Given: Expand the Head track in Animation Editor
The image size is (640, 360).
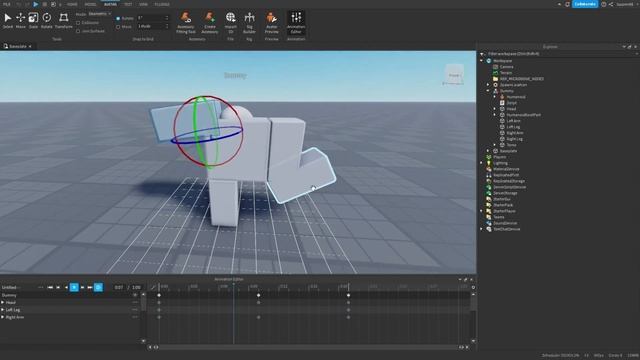Looking at the screenshot, I should (3, 302).
